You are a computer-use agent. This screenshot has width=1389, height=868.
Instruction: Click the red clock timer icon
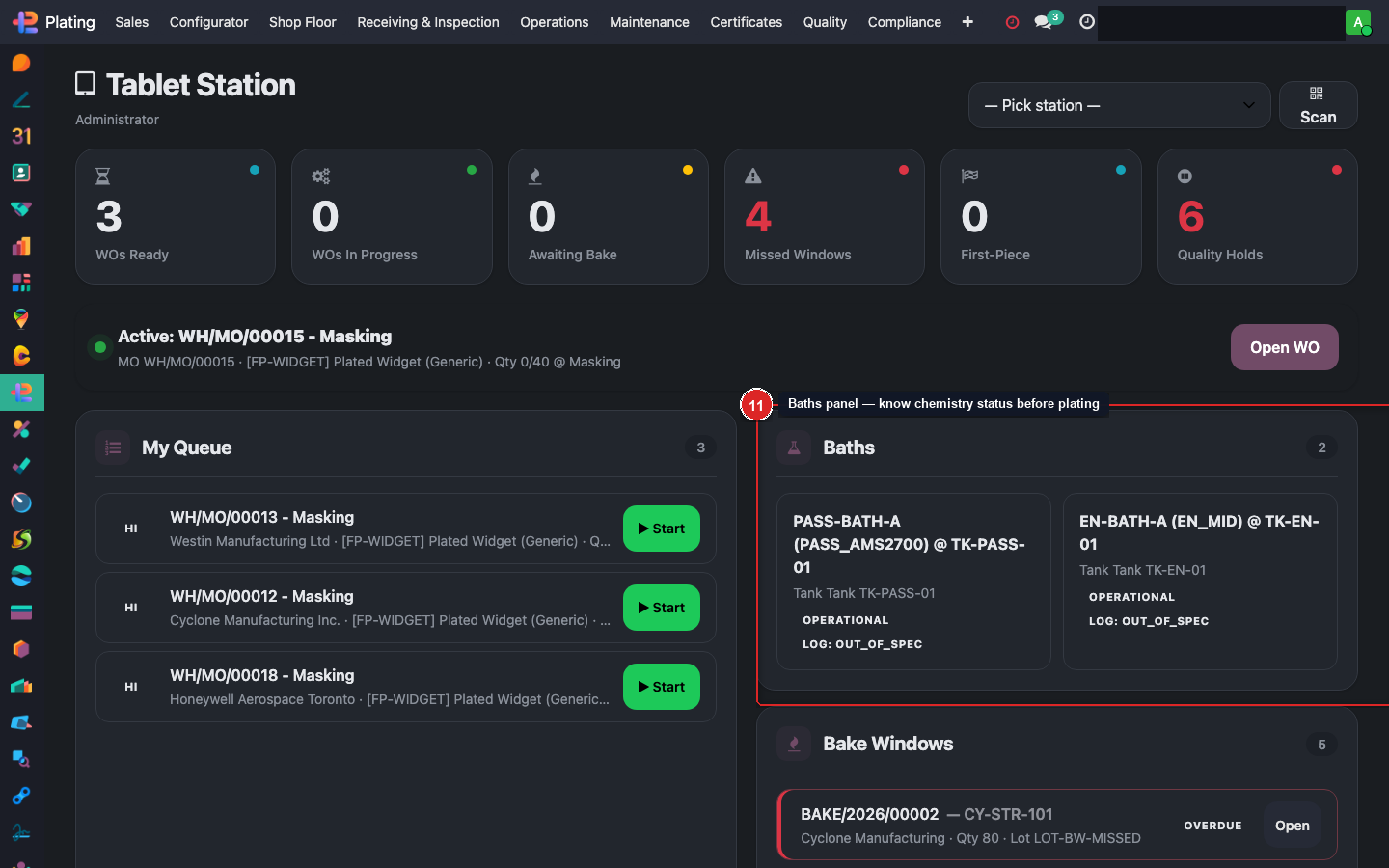[1012, 22]
